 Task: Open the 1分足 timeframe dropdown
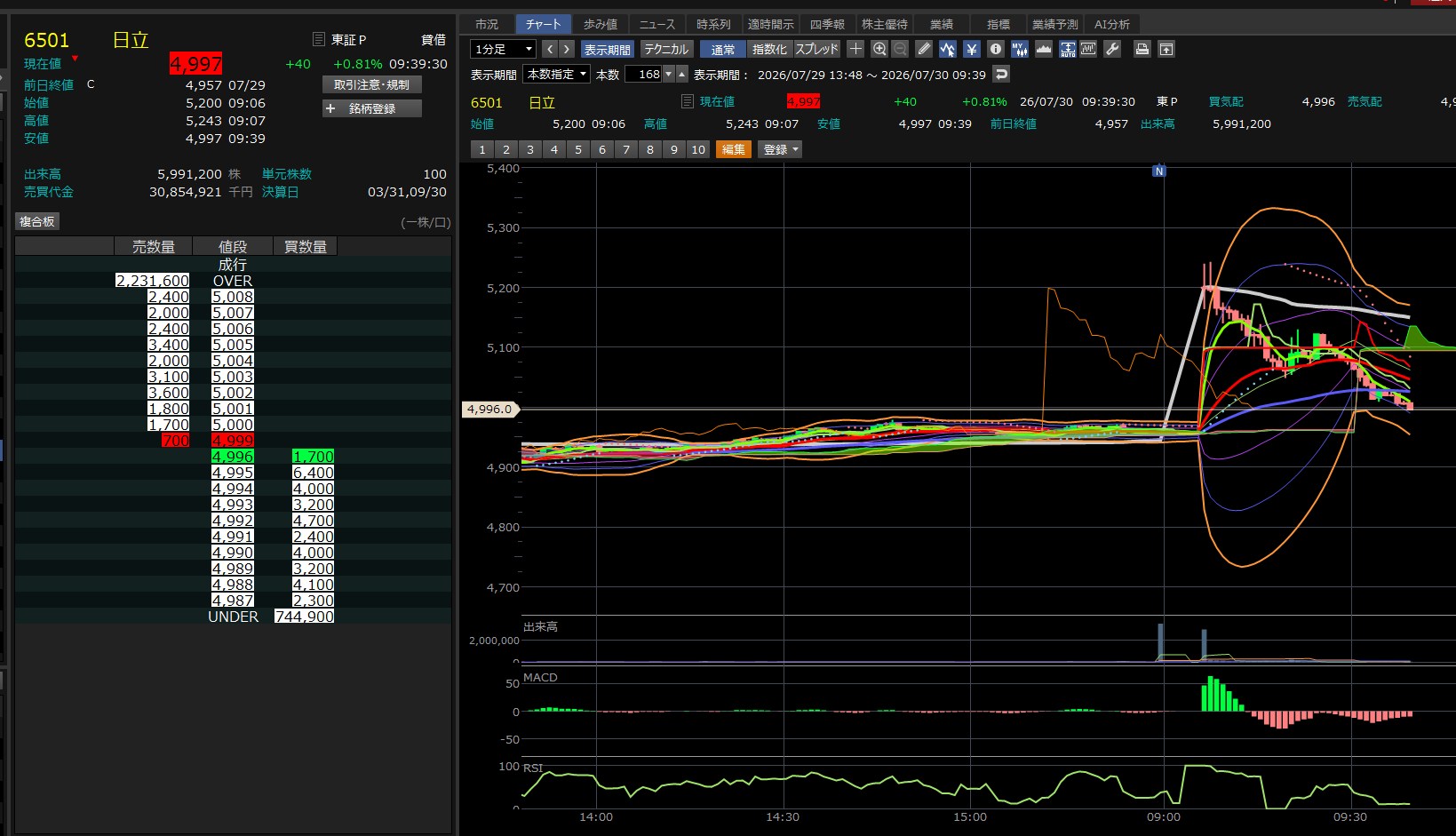[x=503, y=49]
